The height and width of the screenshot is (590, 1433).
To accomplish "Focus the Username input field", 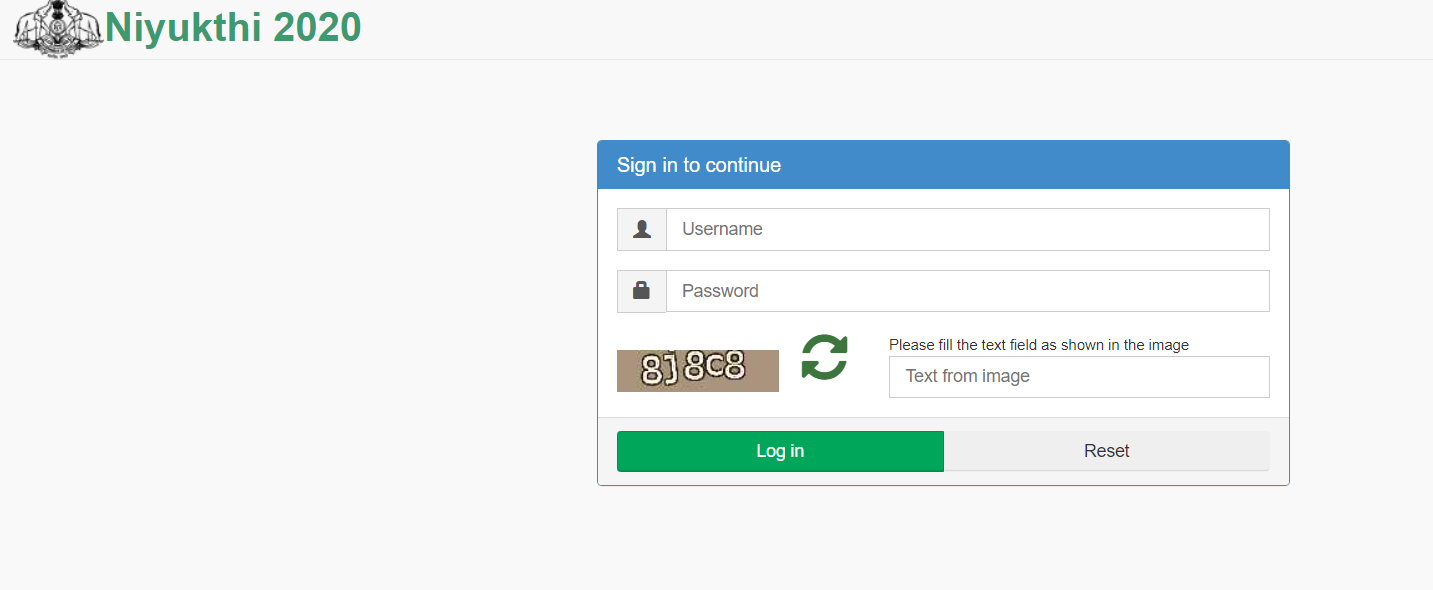I will (968, 229).
